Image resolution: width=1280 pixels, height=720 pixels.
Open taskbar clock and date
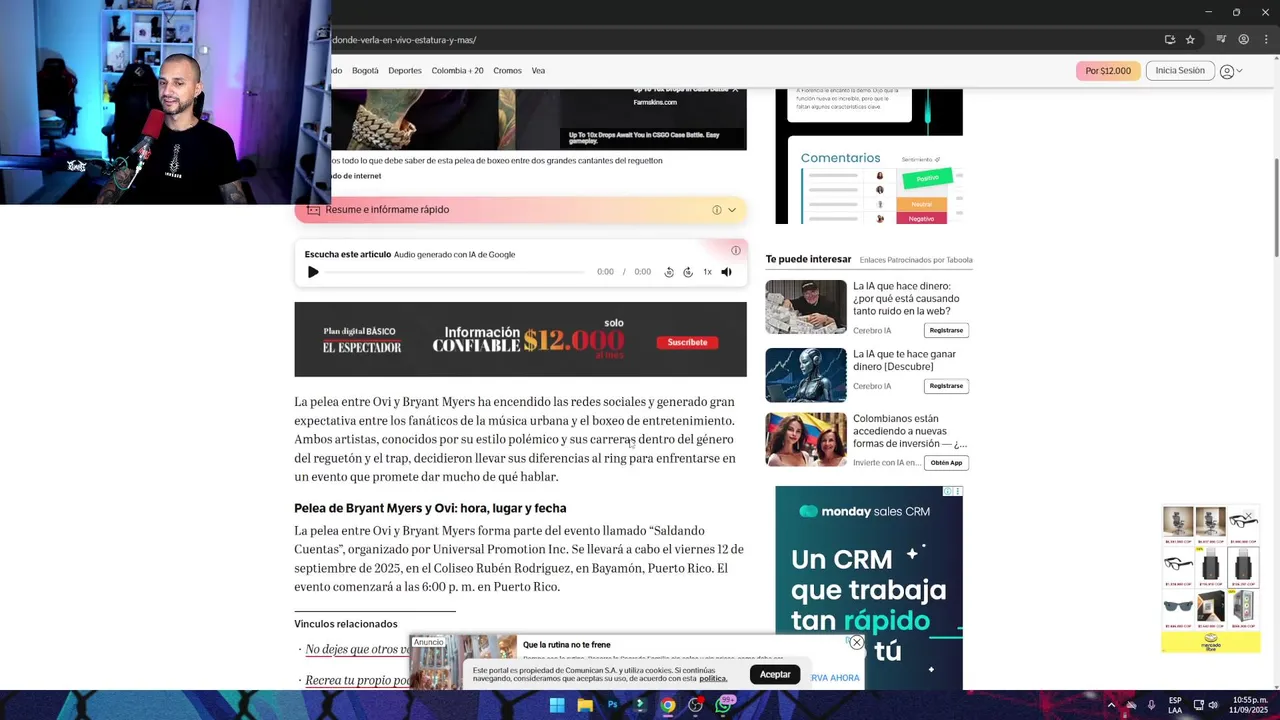(x=1250, y=705)
